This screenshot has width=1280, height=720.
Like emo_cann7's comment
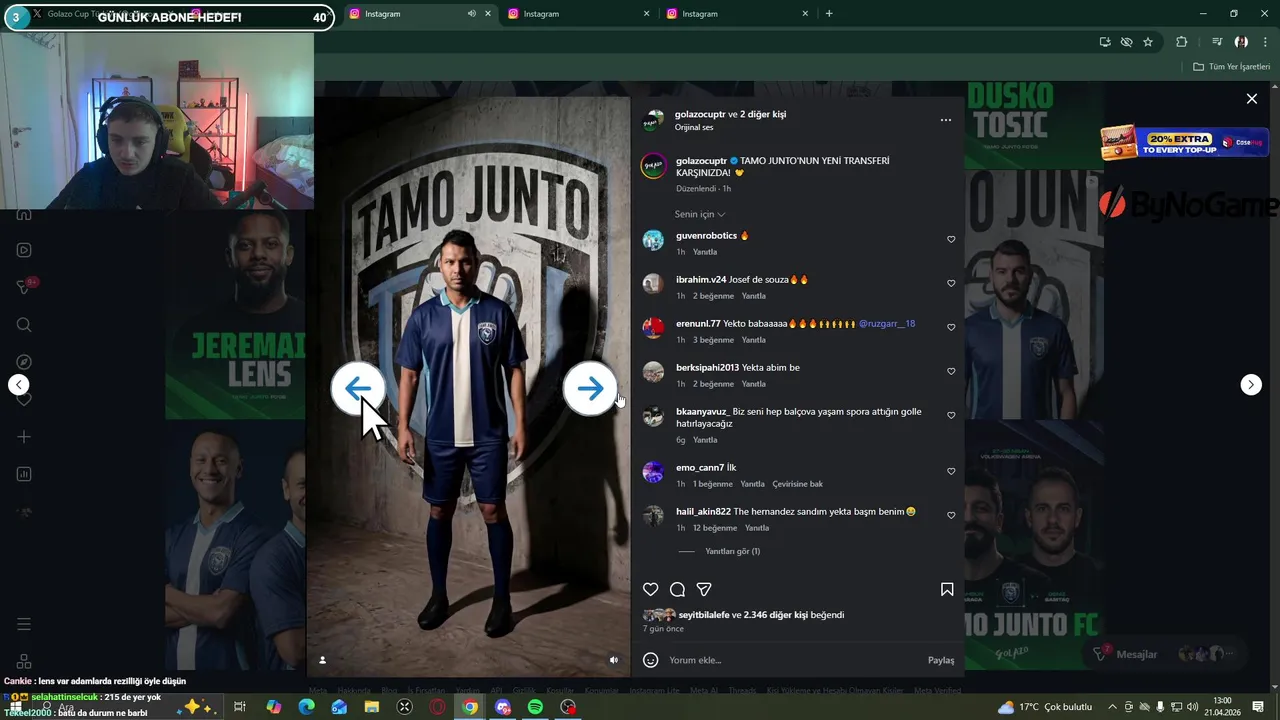click(x=951, y=471)
